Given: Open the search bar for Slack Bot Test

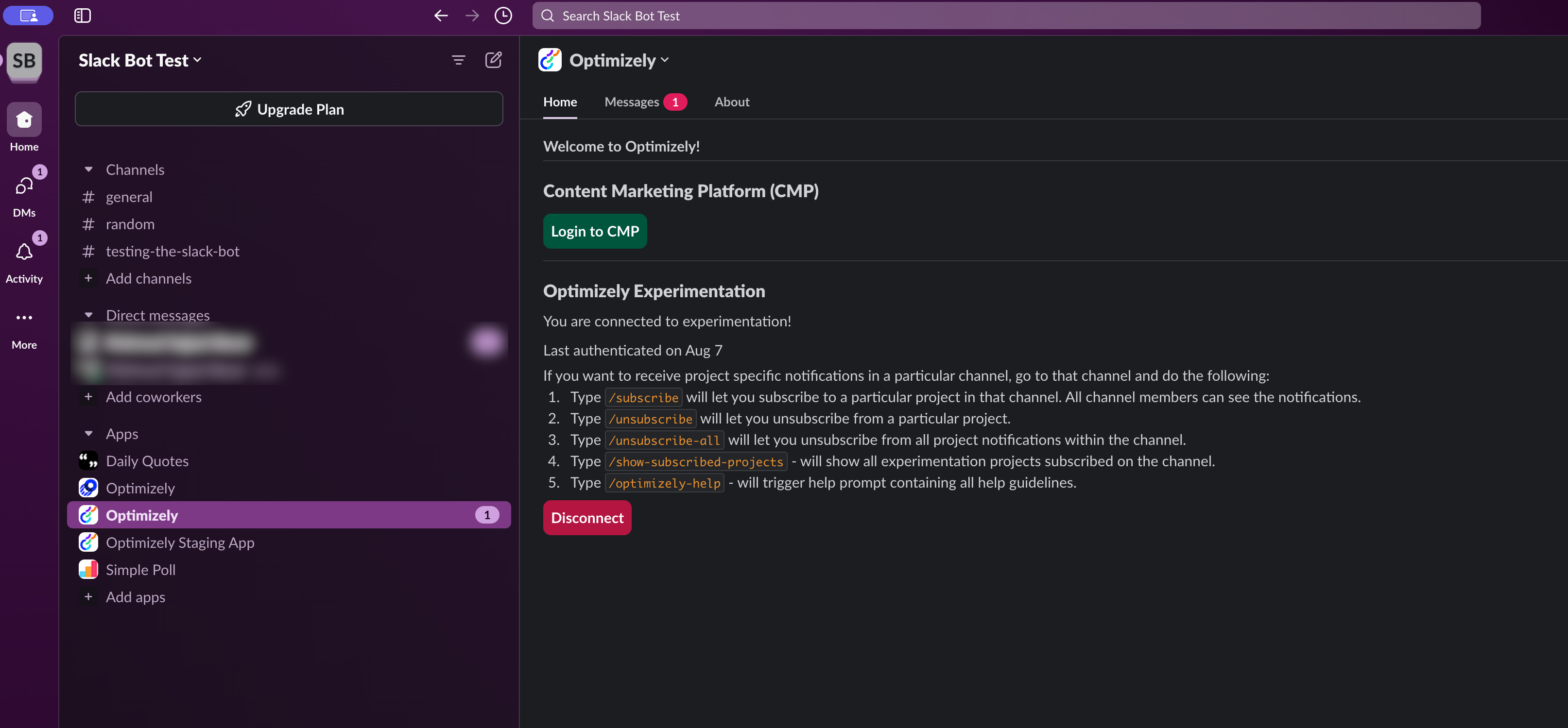Looking at the screenshot, I should [1004, 15].
